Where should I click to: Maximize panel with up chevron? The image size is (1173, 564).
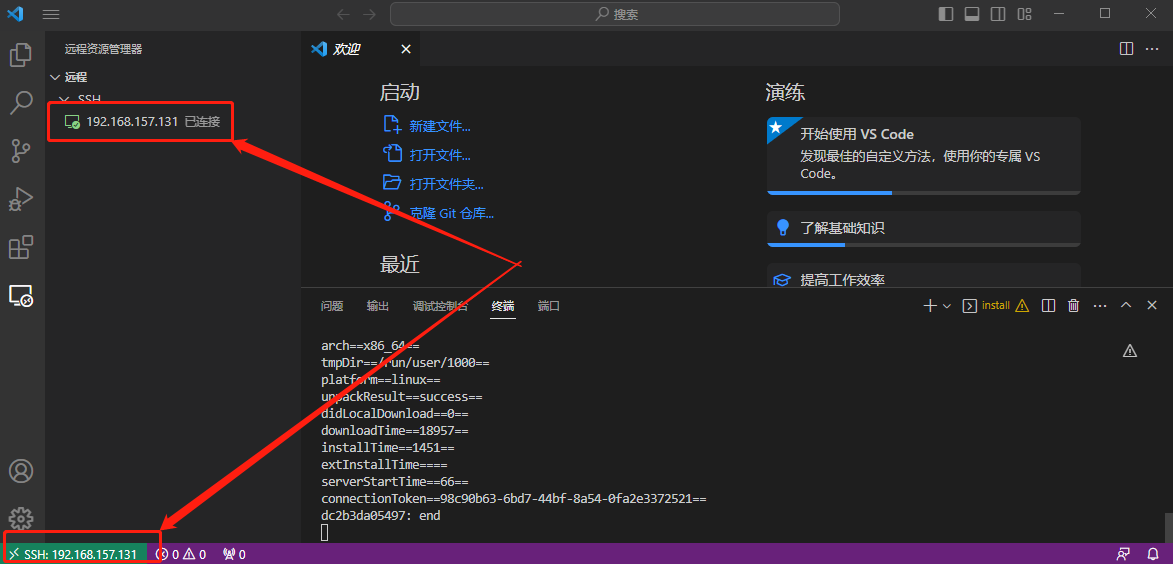pos(1126,305)
